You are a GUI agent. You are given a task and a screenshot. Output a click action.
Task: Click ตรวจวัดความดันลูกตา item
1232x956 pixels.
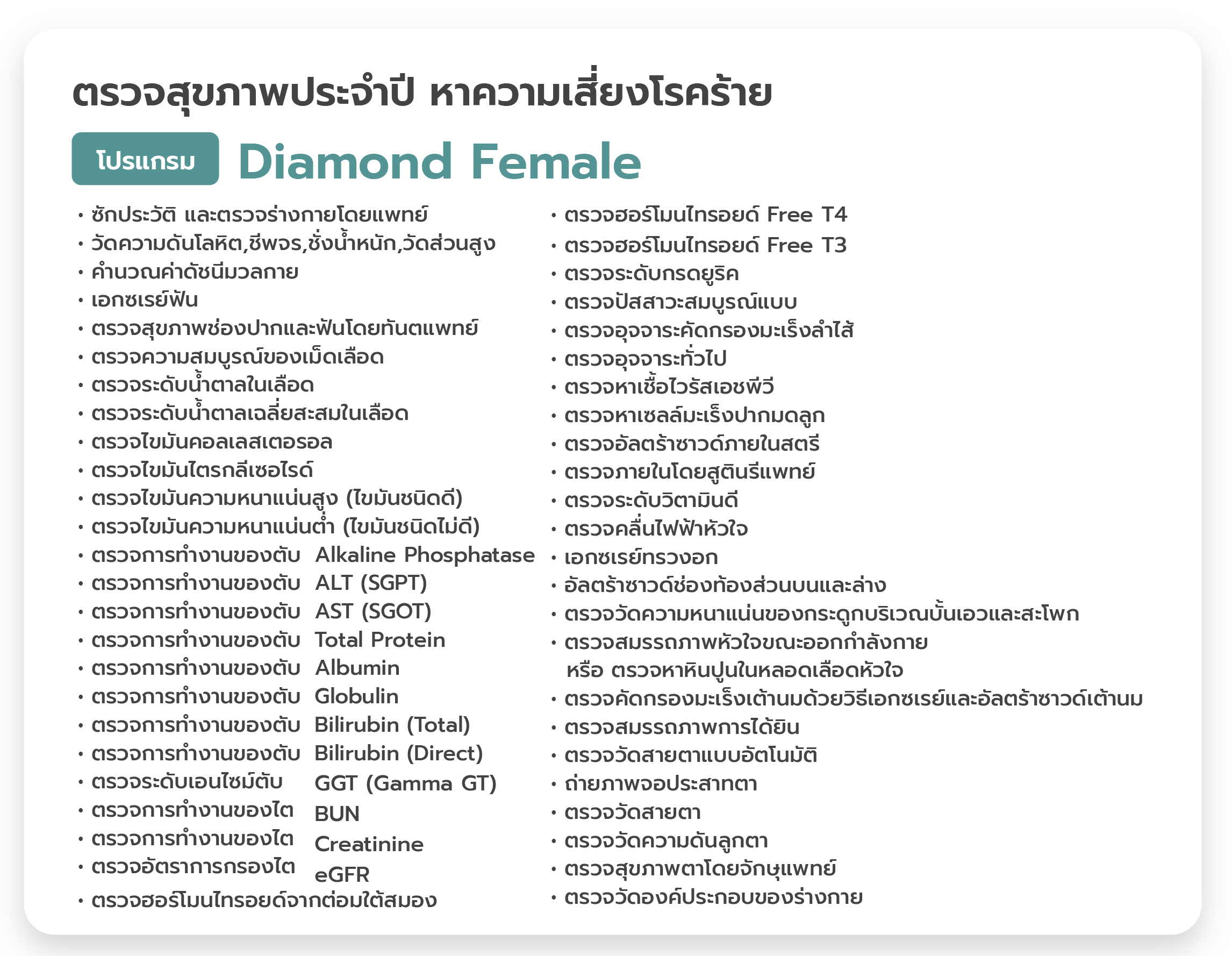click(665, 840)
